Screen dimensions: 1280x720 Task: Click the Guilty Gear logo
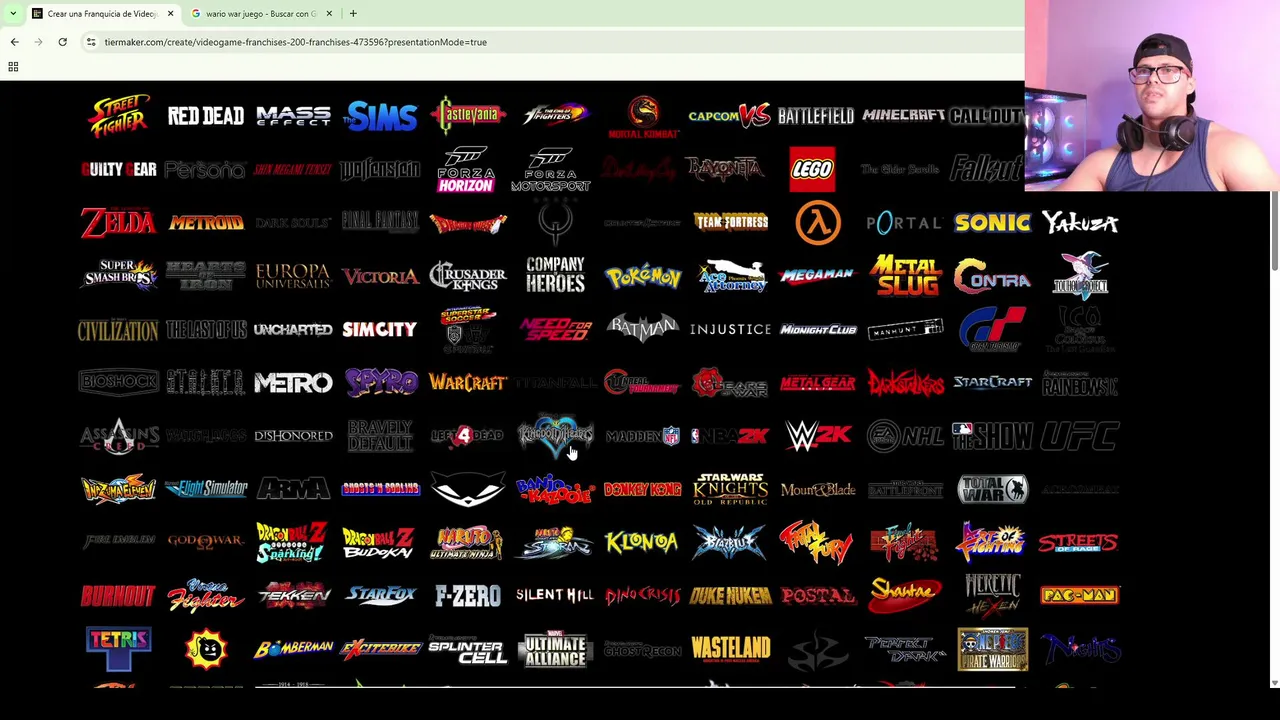coord(118,169)
